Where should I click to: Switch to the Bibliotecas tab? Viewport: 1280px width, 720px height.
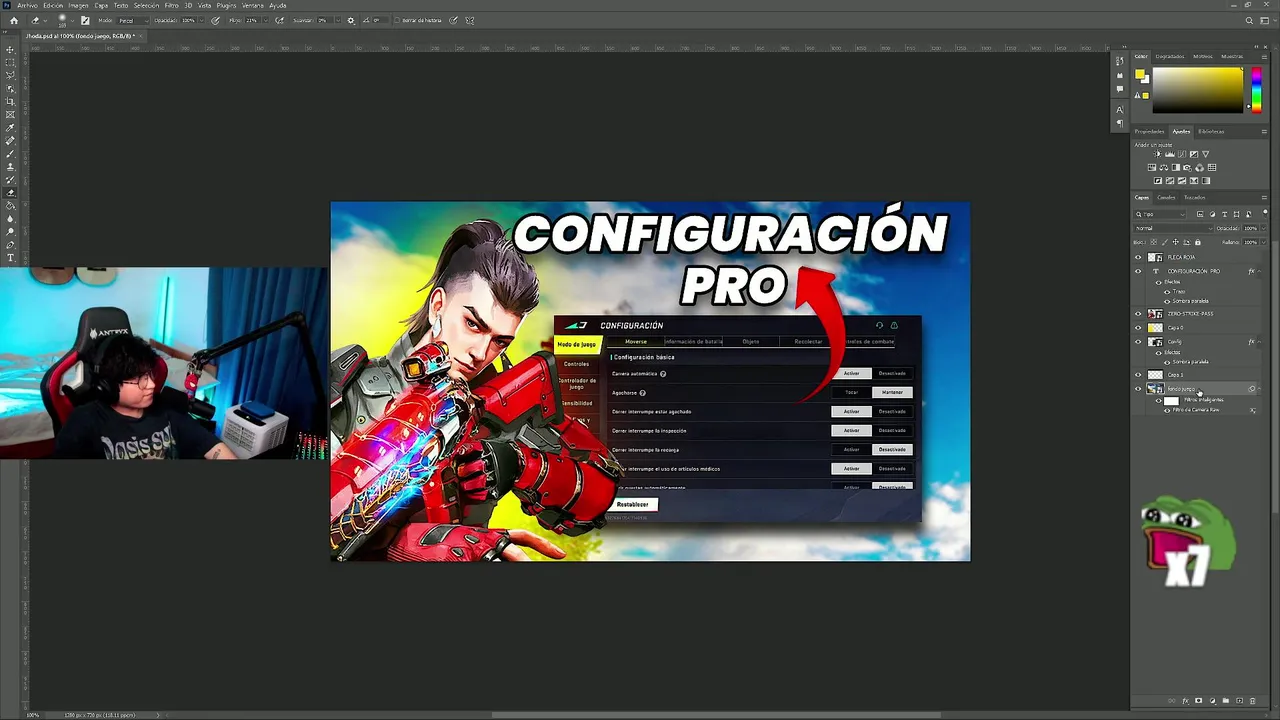pyautogui.click(x=1211, y=131)
